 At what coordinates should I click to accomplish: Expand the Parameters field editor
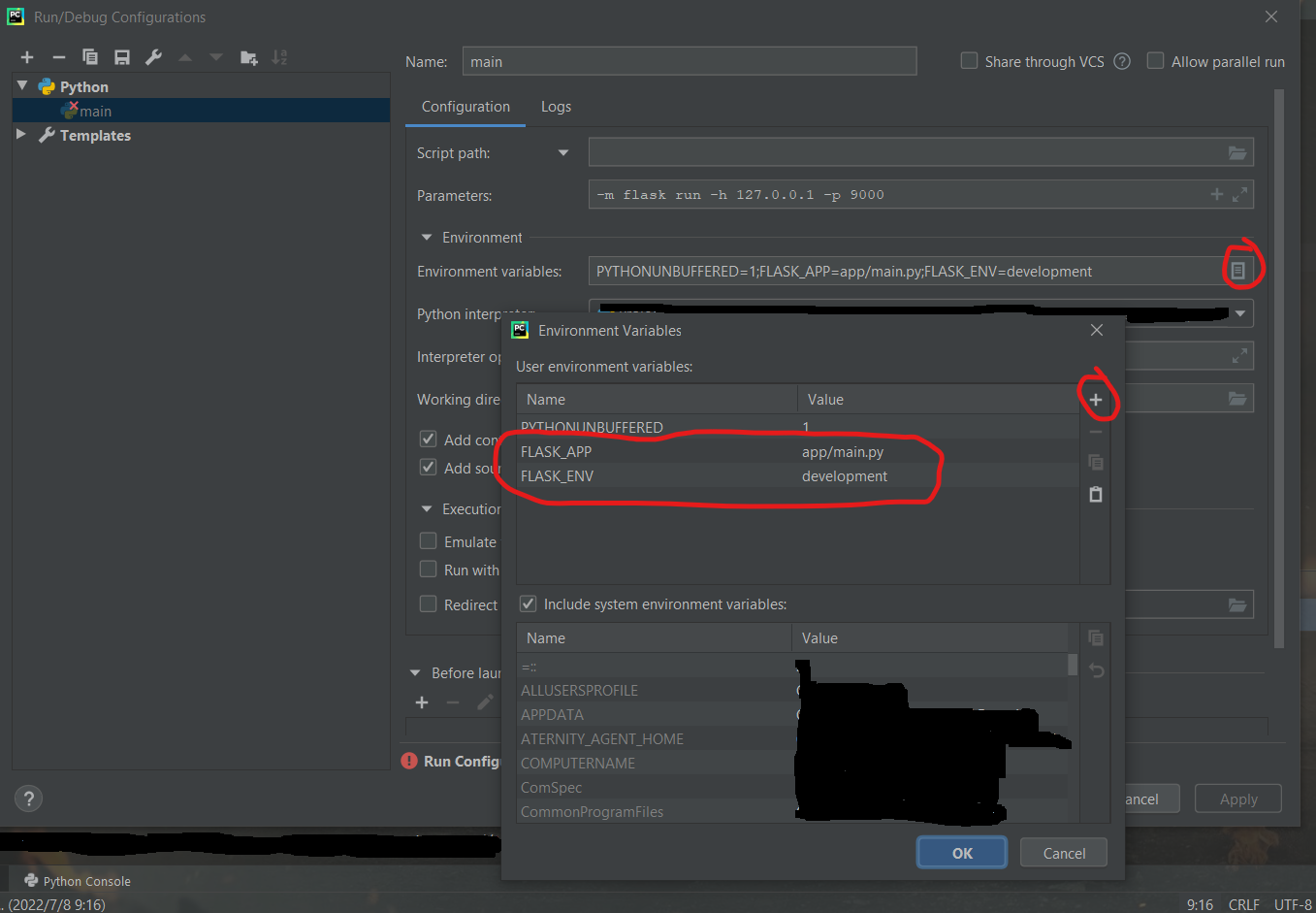tap(1239, 194)
